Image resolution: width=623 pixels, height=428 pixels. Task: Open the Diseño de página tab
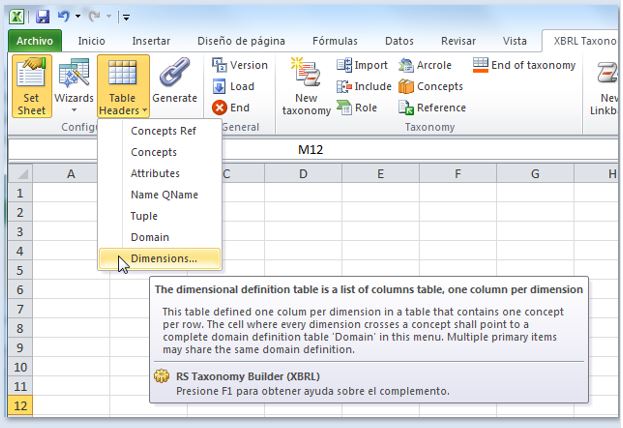(x=241, y=41)
